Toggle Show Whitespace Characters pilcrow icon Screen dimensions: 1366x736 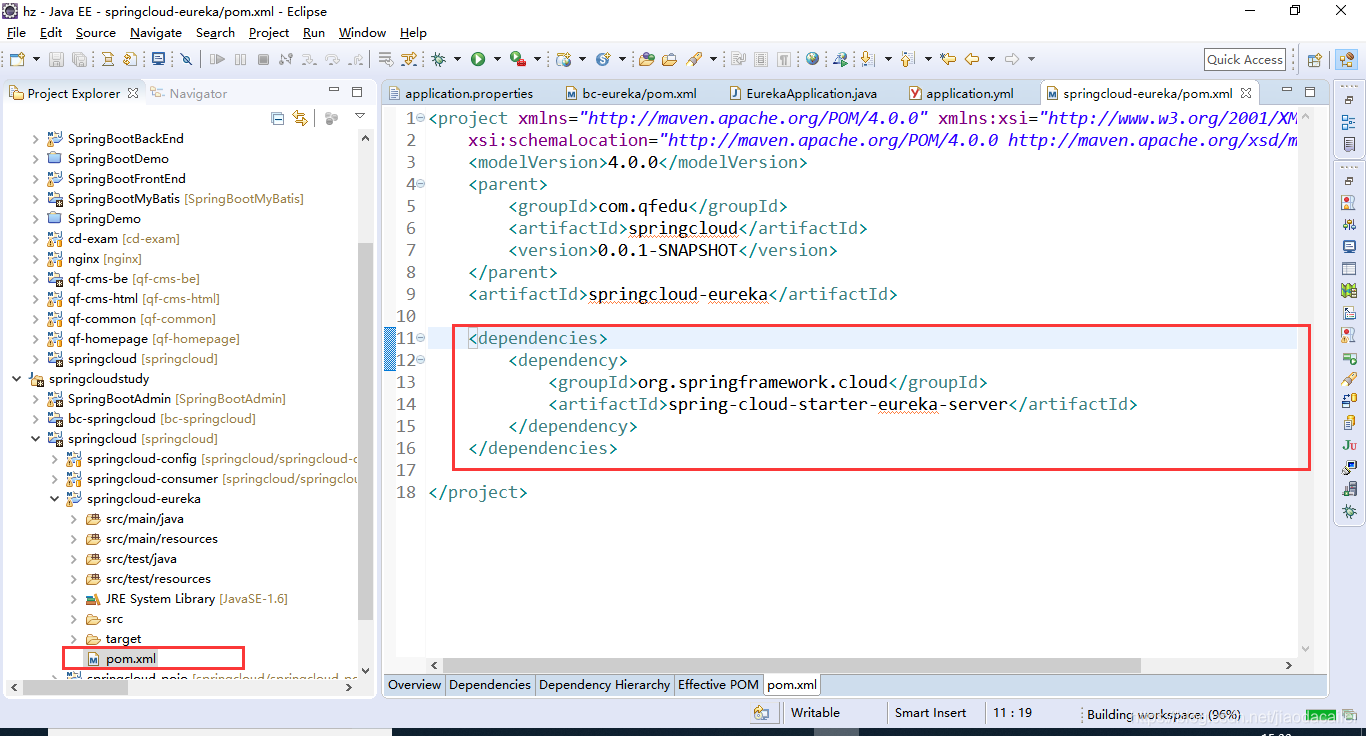pyautogui.click(x=784, y=59)
